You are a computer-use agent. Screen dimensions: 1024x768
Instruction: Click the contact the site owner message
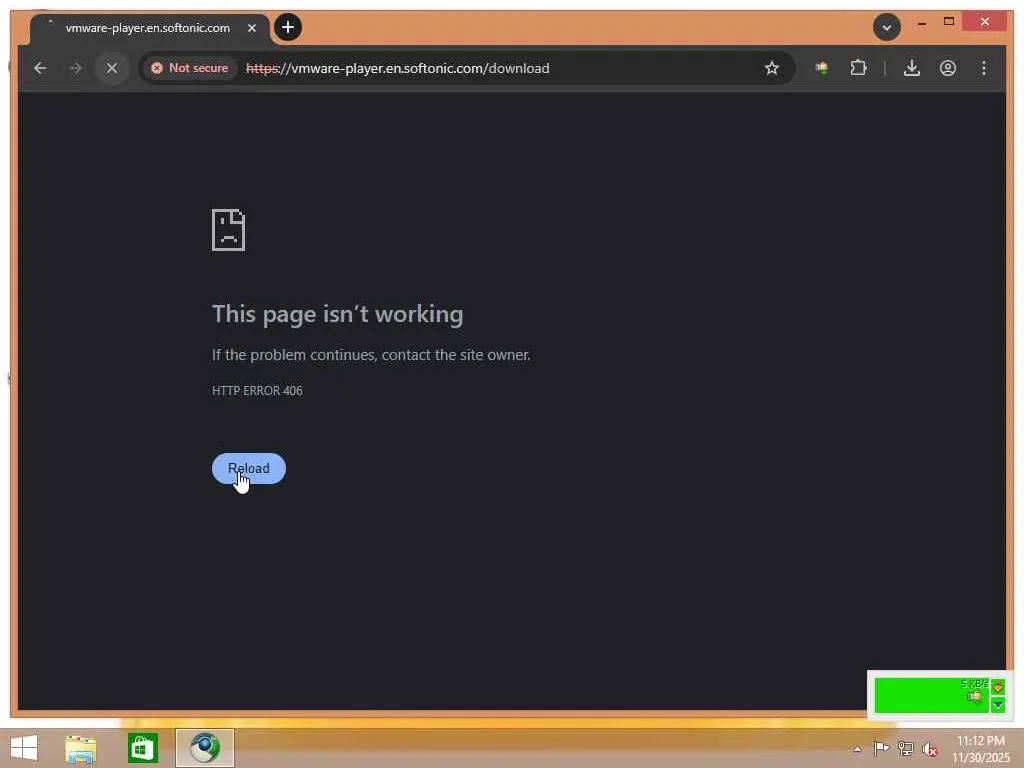(371, 355)
